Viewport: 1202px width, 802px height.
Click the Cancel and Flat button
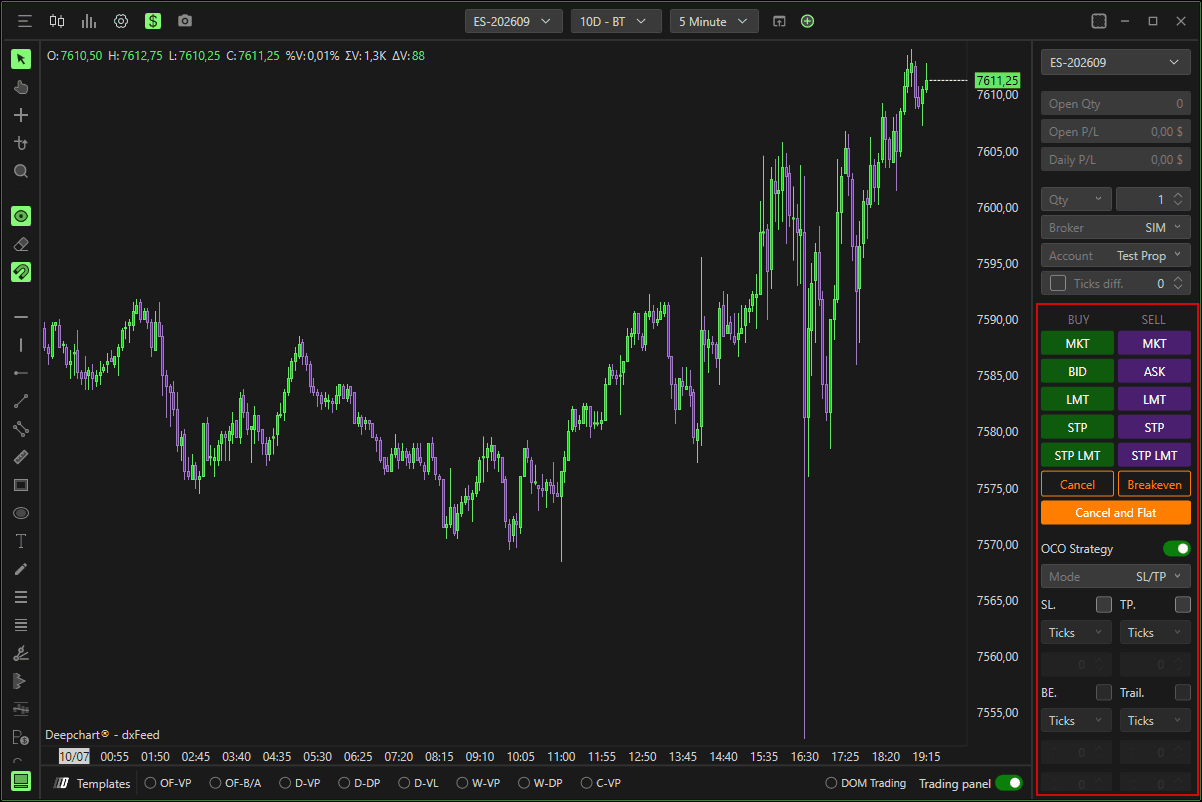(1116, 512)
